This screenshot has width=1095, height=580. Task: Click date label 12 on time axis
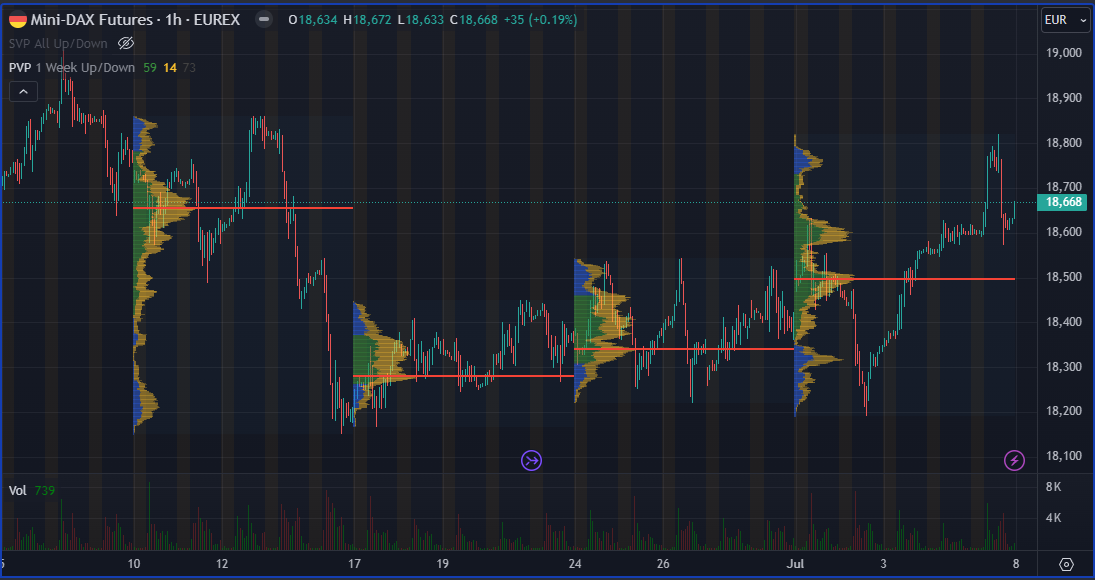tap(222, 563)
